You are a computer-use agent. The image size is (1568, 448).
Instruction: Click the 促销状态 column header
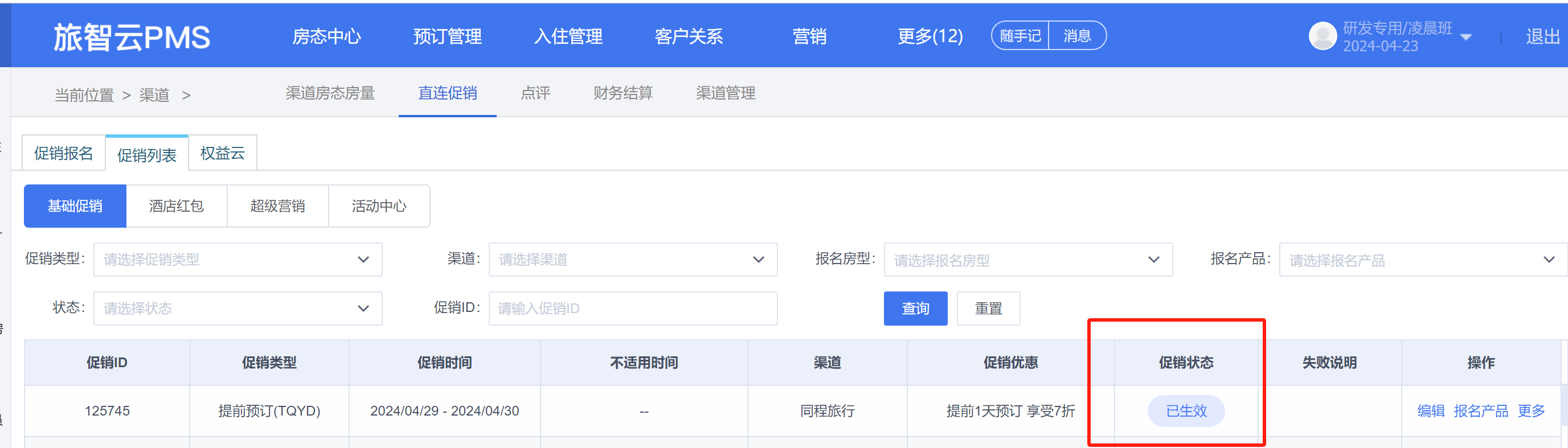click(x=1186, y=363)
